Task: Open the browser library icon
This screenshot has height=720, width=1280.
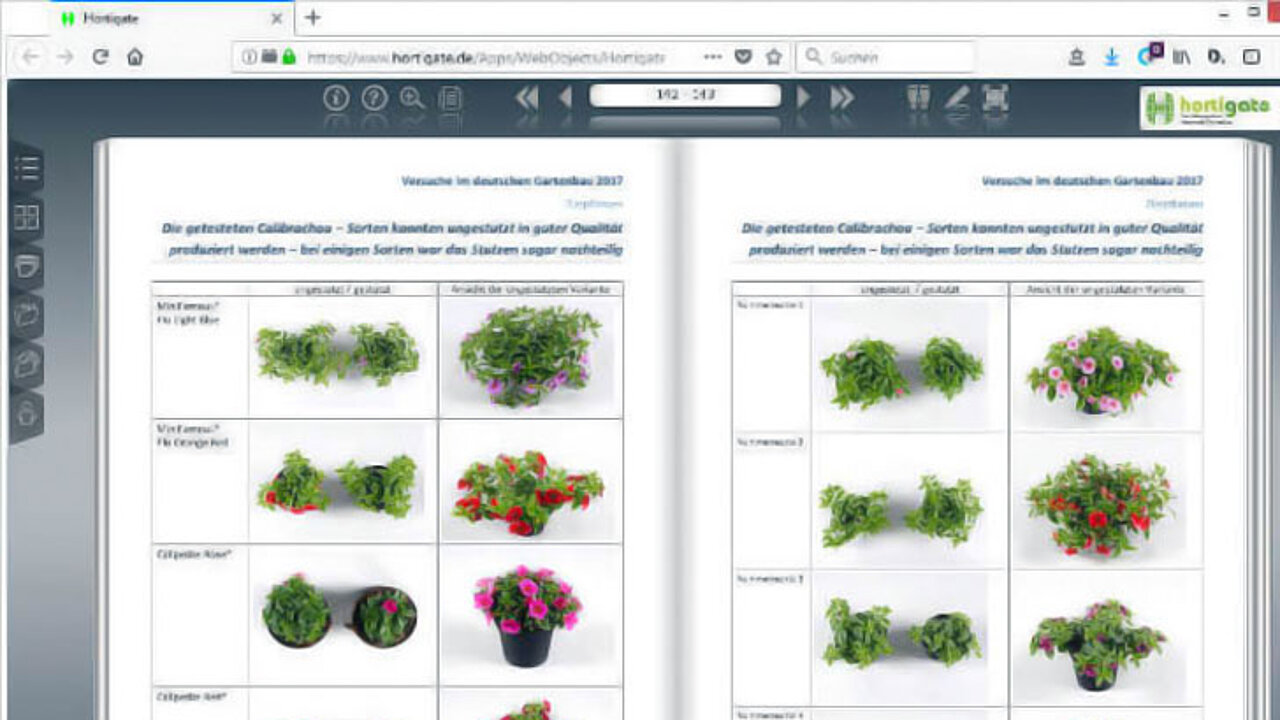Action: 1182,57
